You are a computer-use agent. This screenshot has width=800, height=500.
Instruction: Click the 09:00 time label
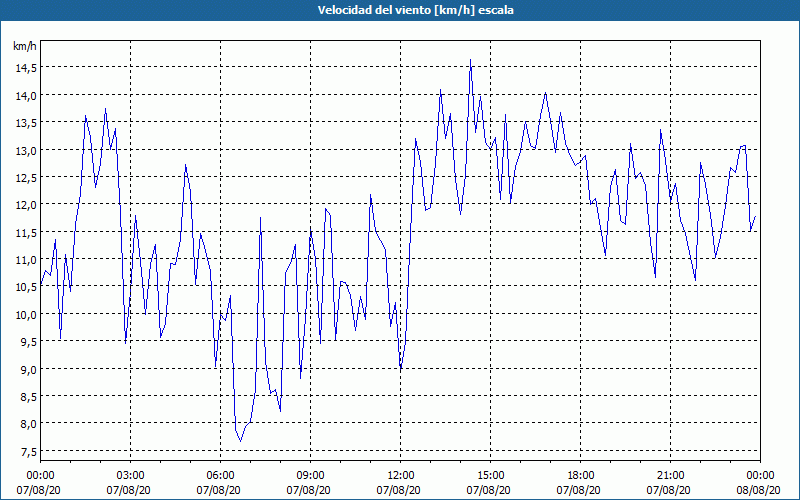click(310, 476)
